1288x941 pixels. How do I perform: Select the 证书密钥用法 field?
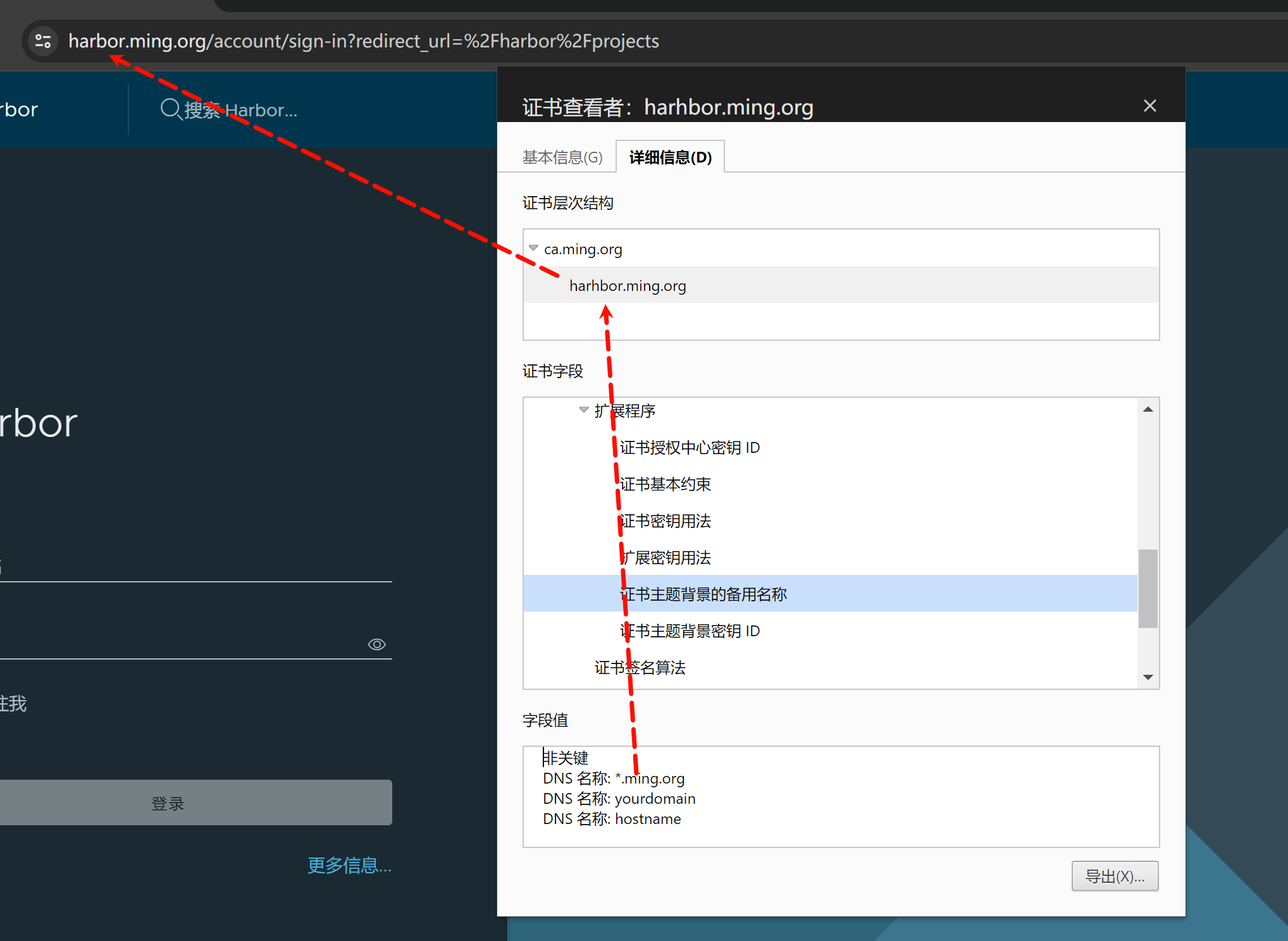(x=665, y=521)
